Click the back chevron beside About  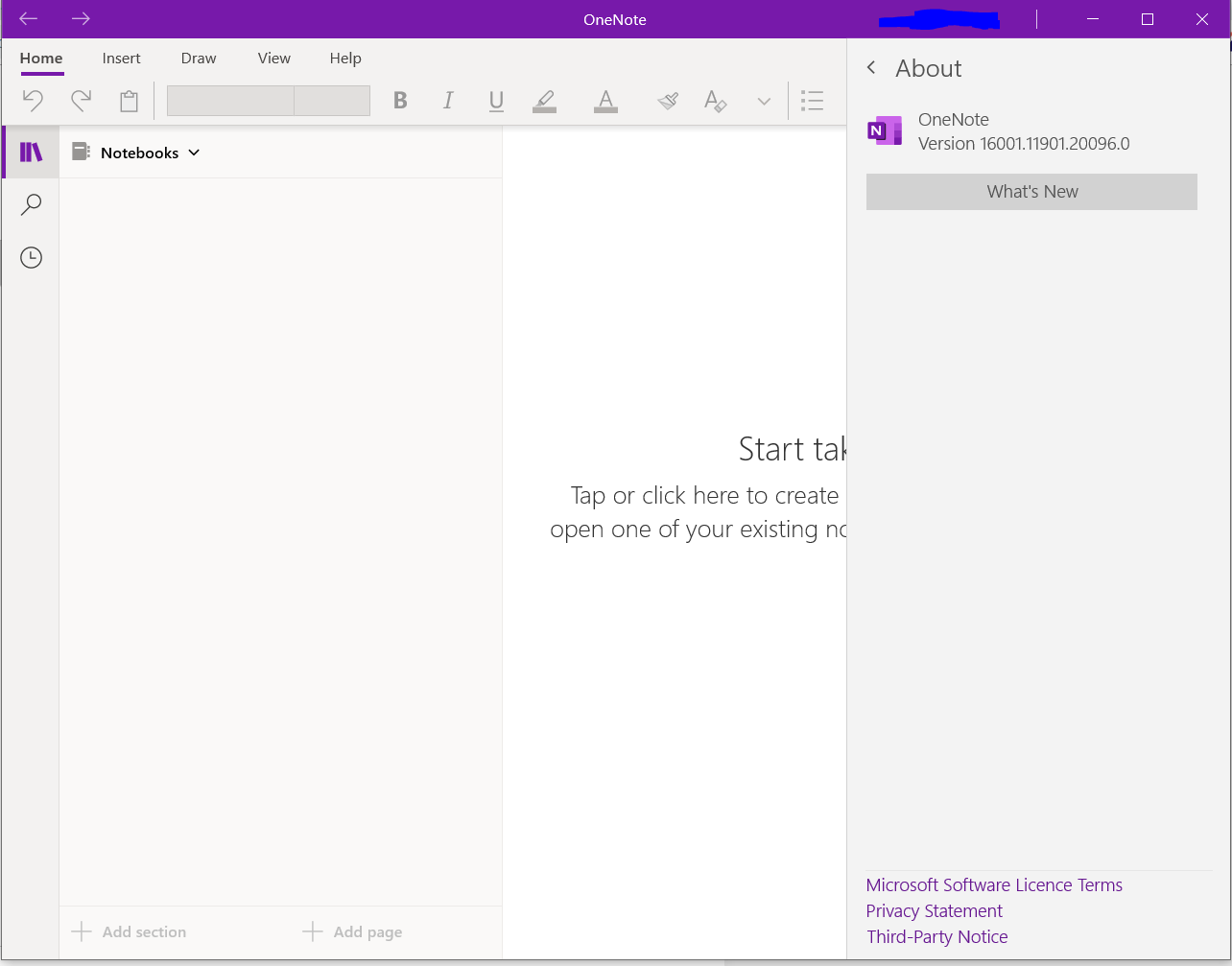[x=871, y=67]
